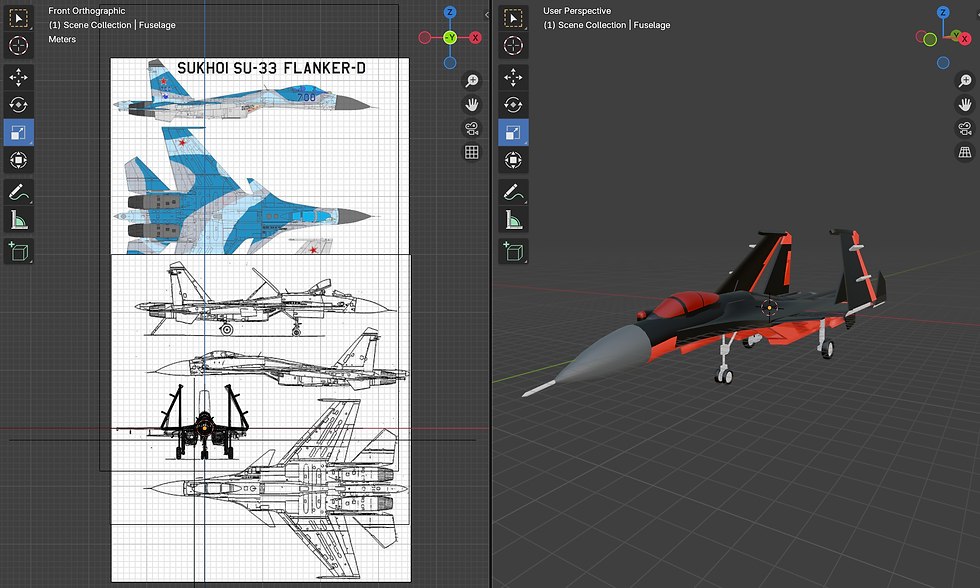Screen dimensions: 980x588
Task: Select the Rotate tool in Front Orthographic viewport
Action: (x=19, y=105)
